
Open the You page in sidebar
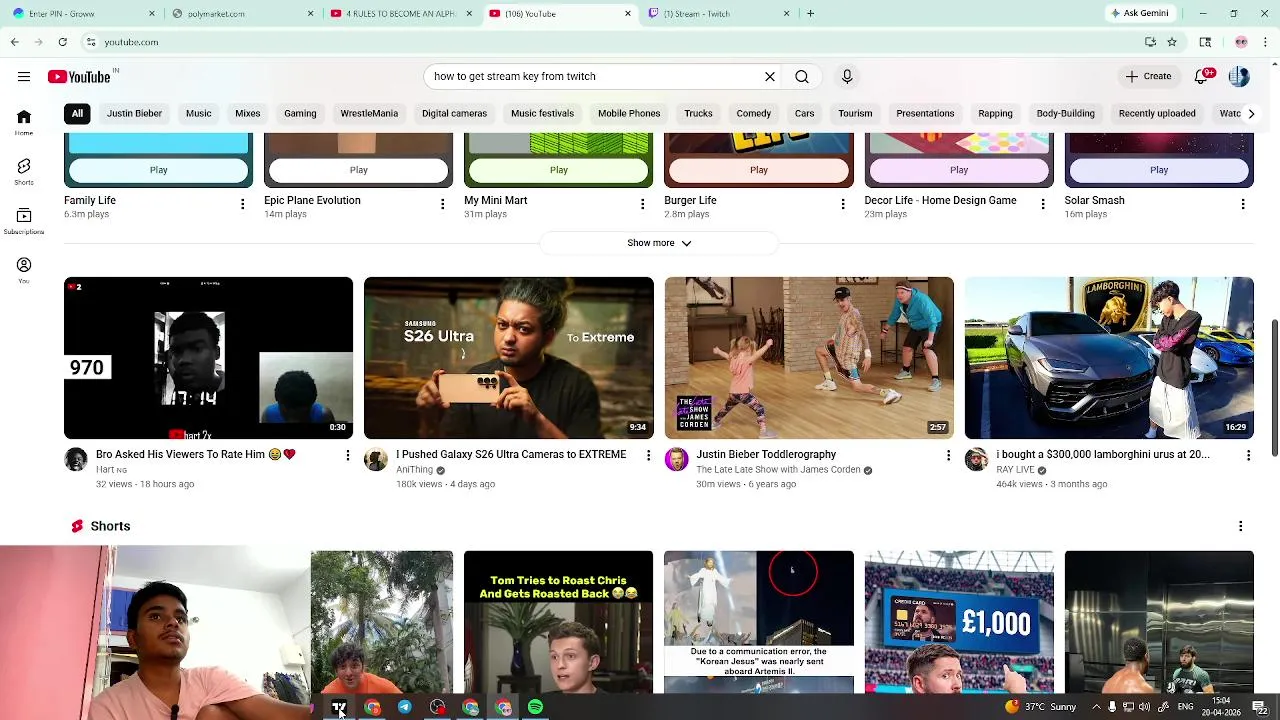(x=24, y=270)
